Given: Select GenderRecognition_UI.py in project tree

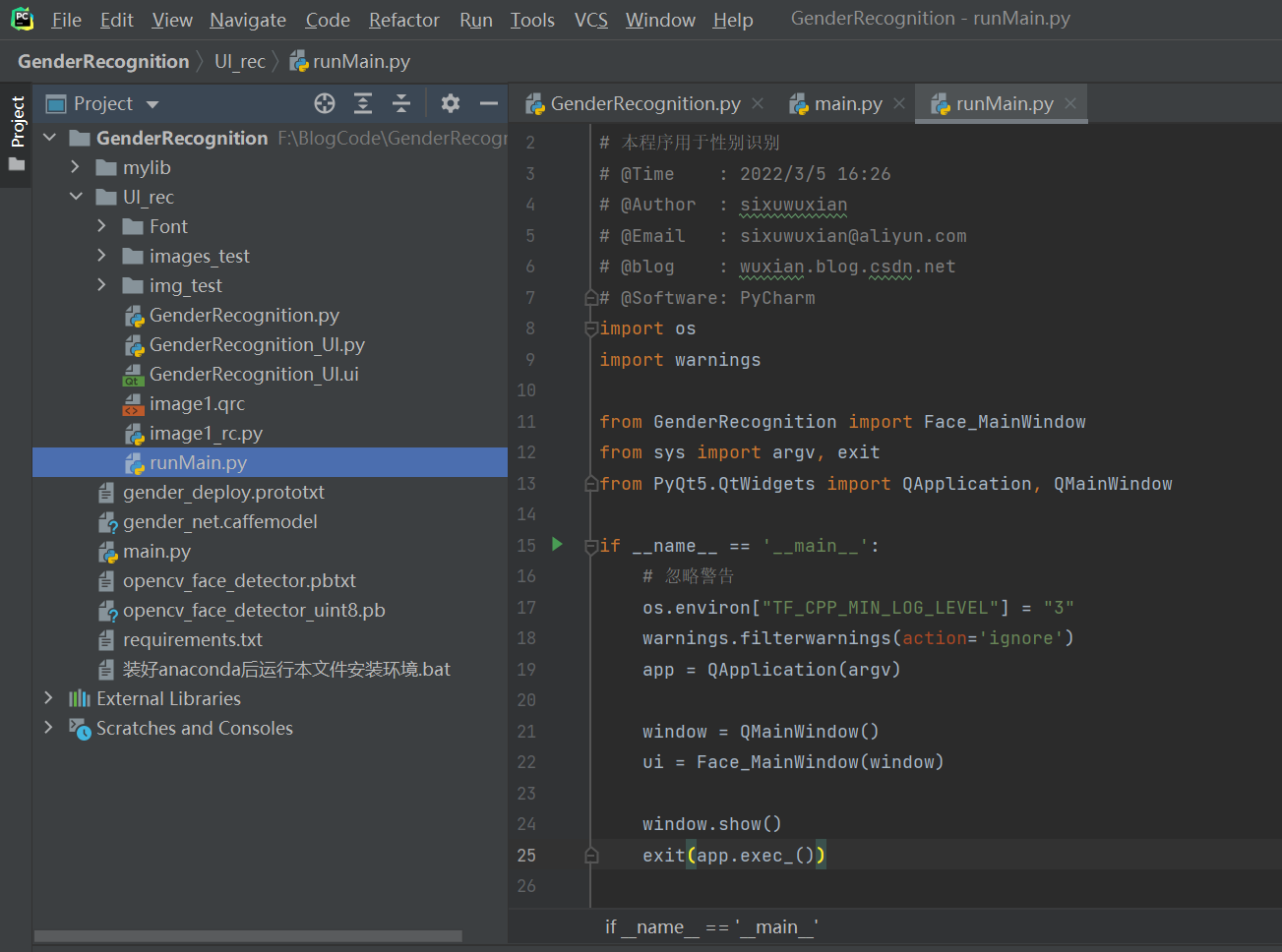Looking at the screenshot, I should (257, 344).
